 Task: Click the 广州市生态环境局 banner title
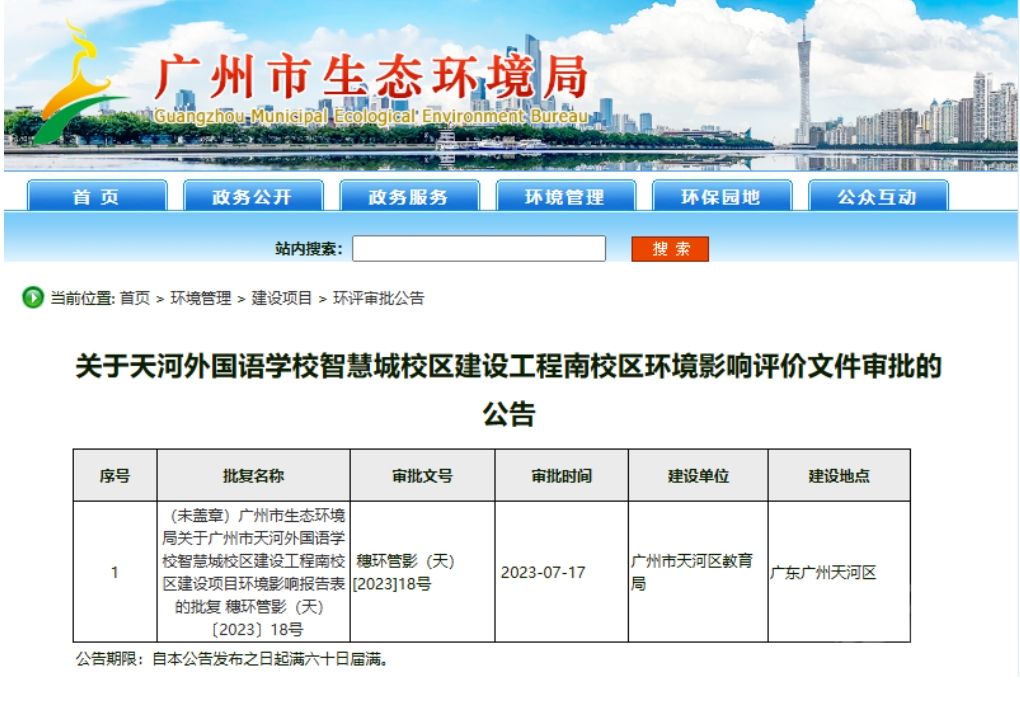click(372, 77)
